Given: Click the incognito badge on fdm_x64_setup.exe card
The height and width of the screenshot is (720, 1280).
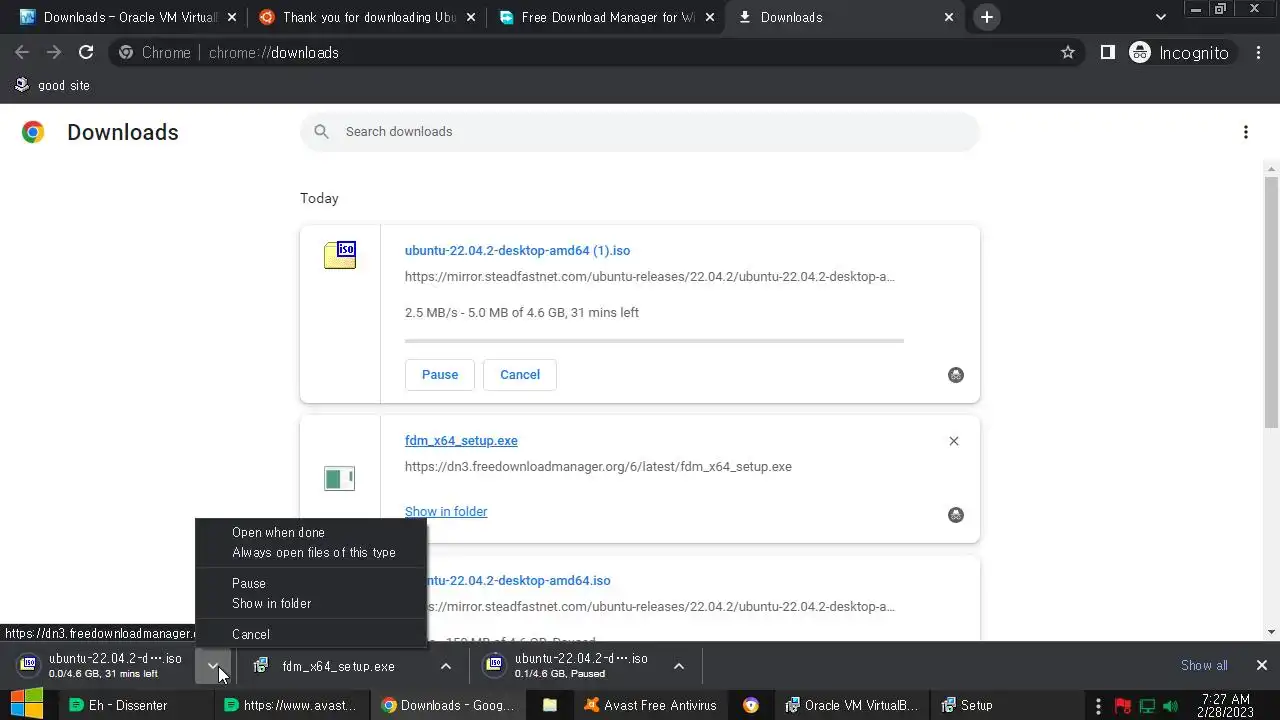Looking at the screenshot, I should (x=956, y=515).
